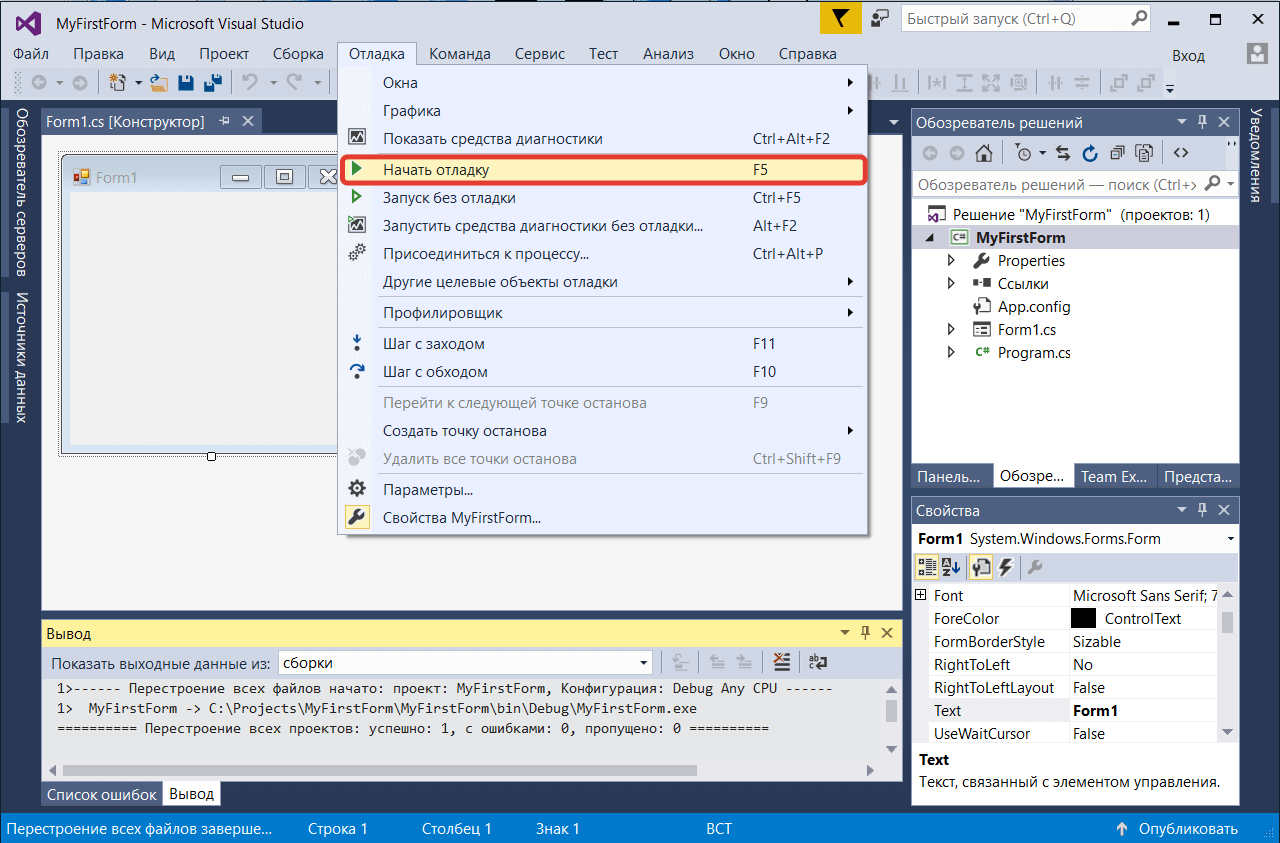Select Запуск без отладки menu item
The image size is (1280, 843).
tap(603, 198)
